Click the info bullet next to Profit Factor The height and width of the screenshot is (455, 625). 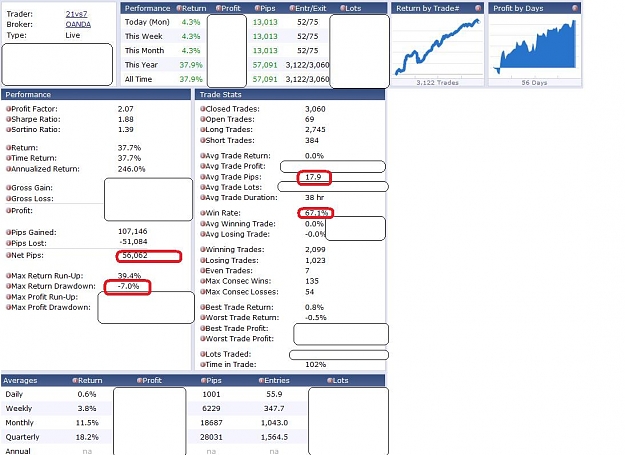[x=8, y=109]
